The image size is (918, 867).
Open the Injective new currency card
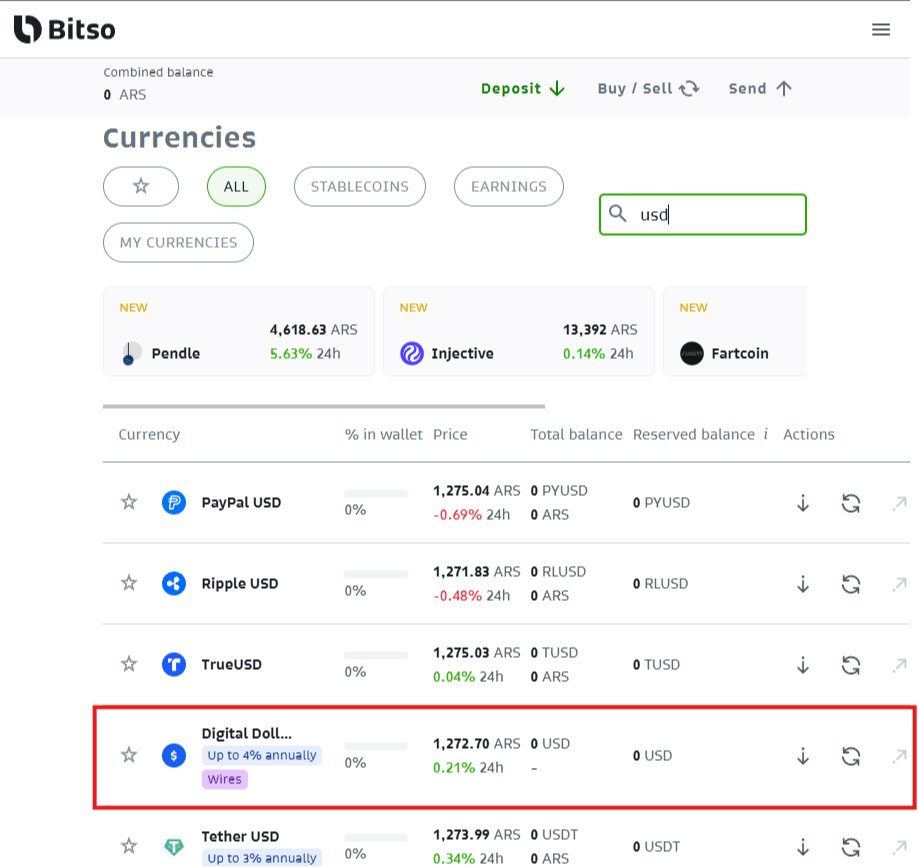click(519, 331)
